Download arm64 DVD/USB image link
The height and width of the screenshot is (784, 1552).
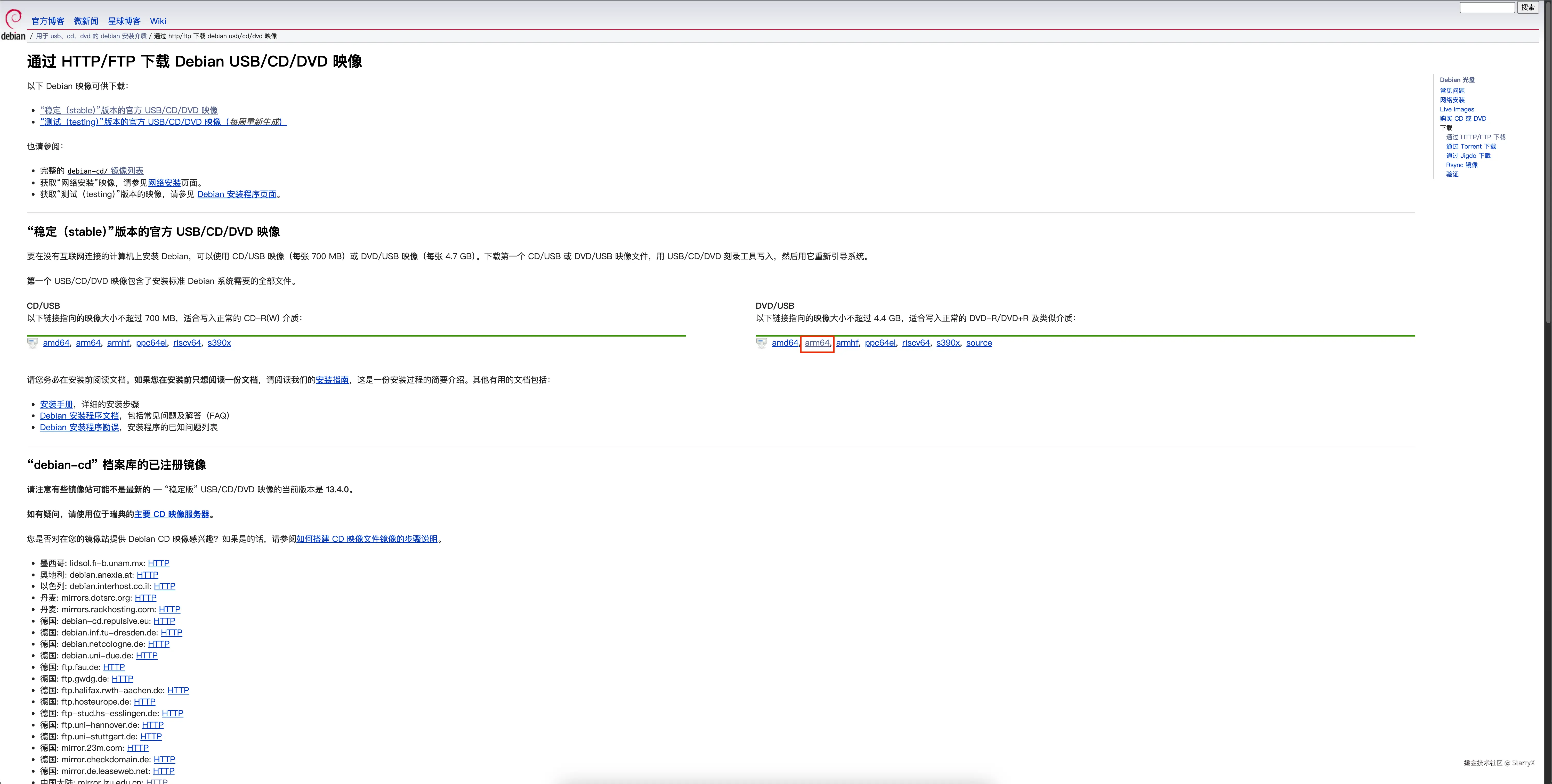pyautogui.click(x=817, y=343)
